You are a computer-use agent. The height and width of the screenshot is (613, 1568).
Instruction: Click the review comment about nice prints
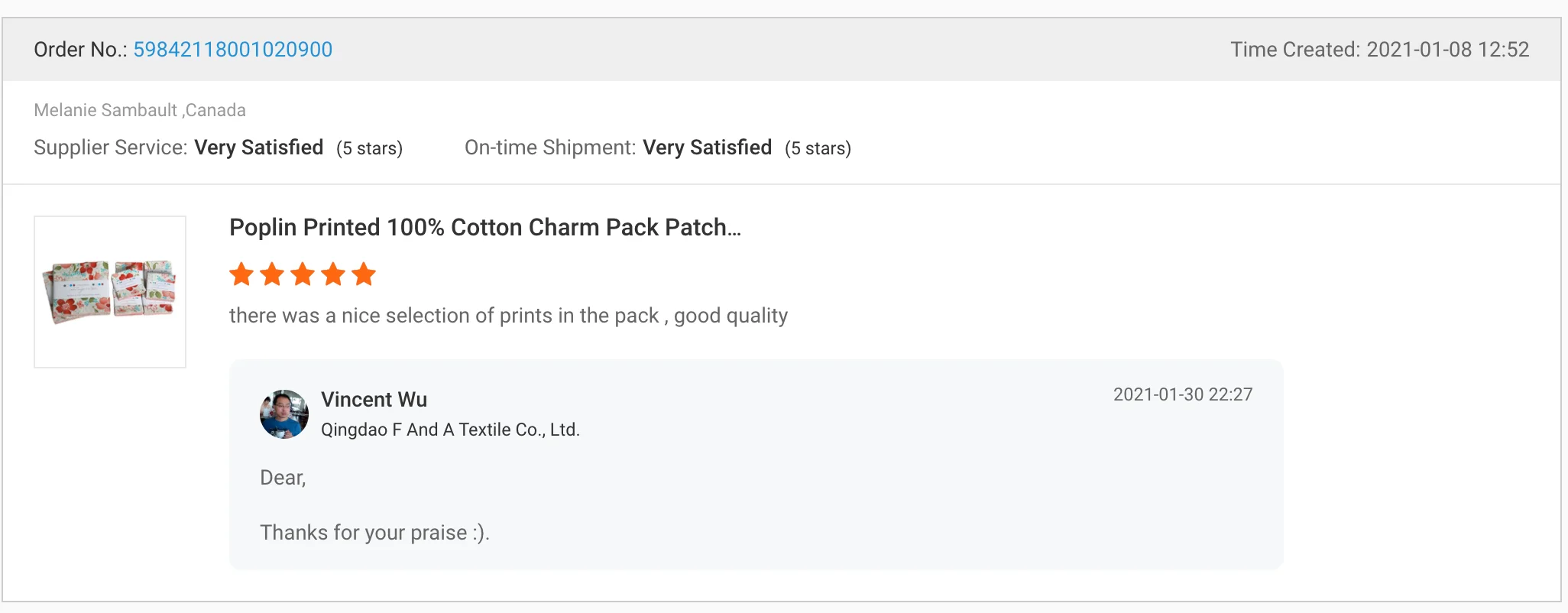[x=508, y=316]
